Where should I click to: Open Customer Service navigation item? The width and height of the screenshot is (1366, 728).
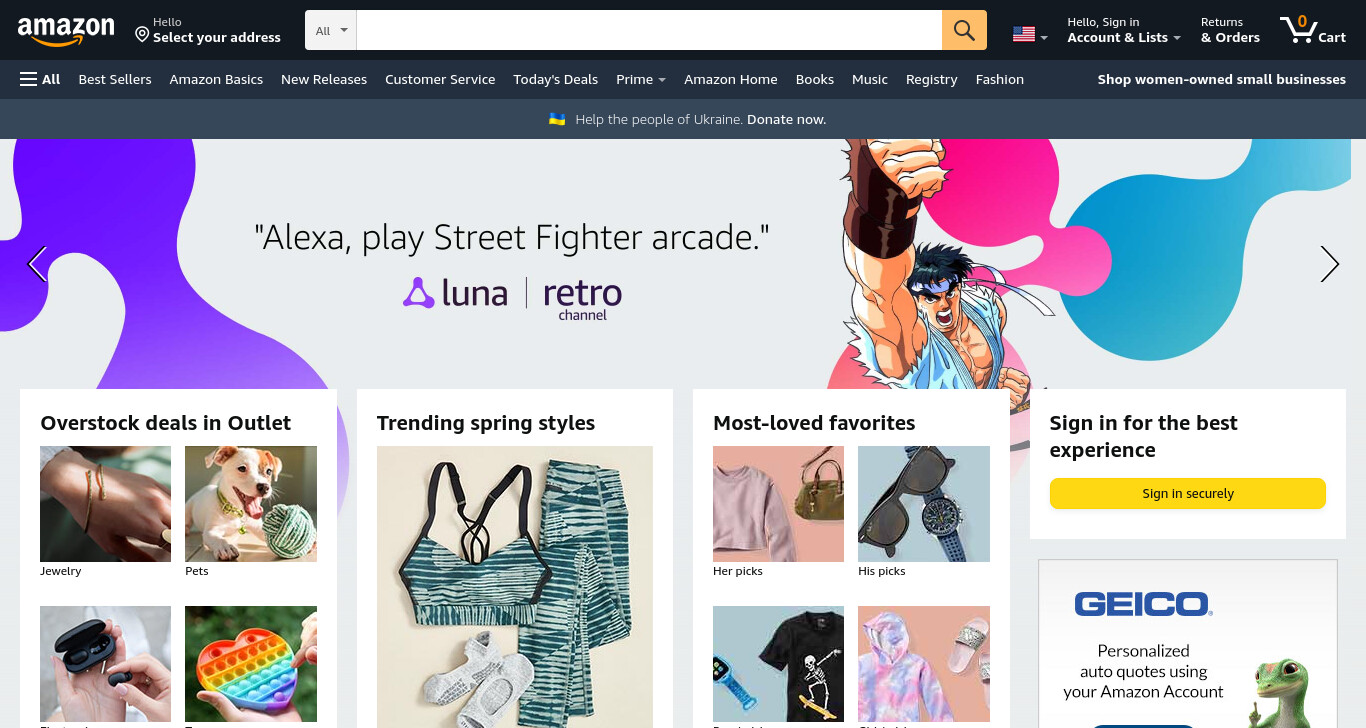(440, 79)
